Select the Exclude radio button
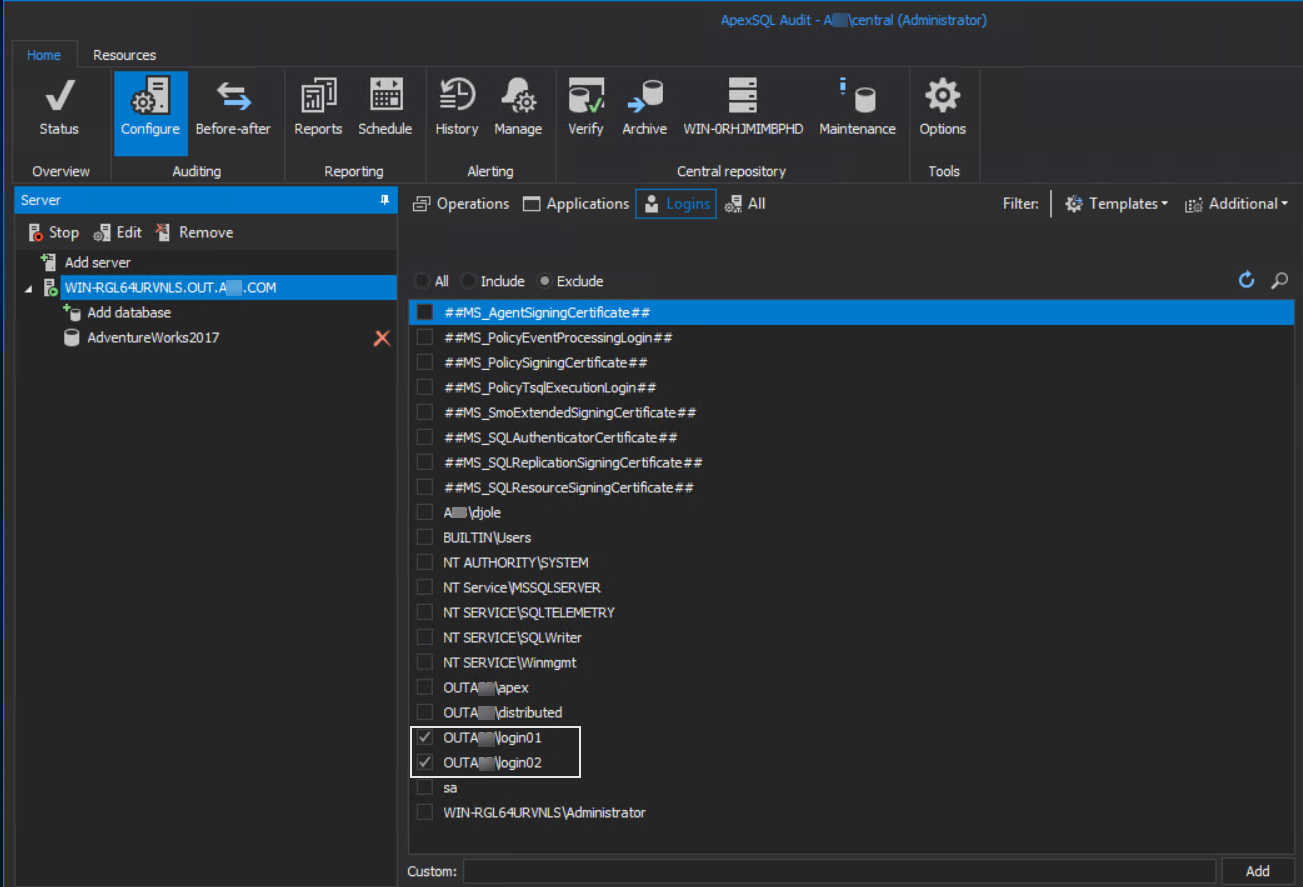1303x887 pixels. pyautogui.click(x=544, y=281)
